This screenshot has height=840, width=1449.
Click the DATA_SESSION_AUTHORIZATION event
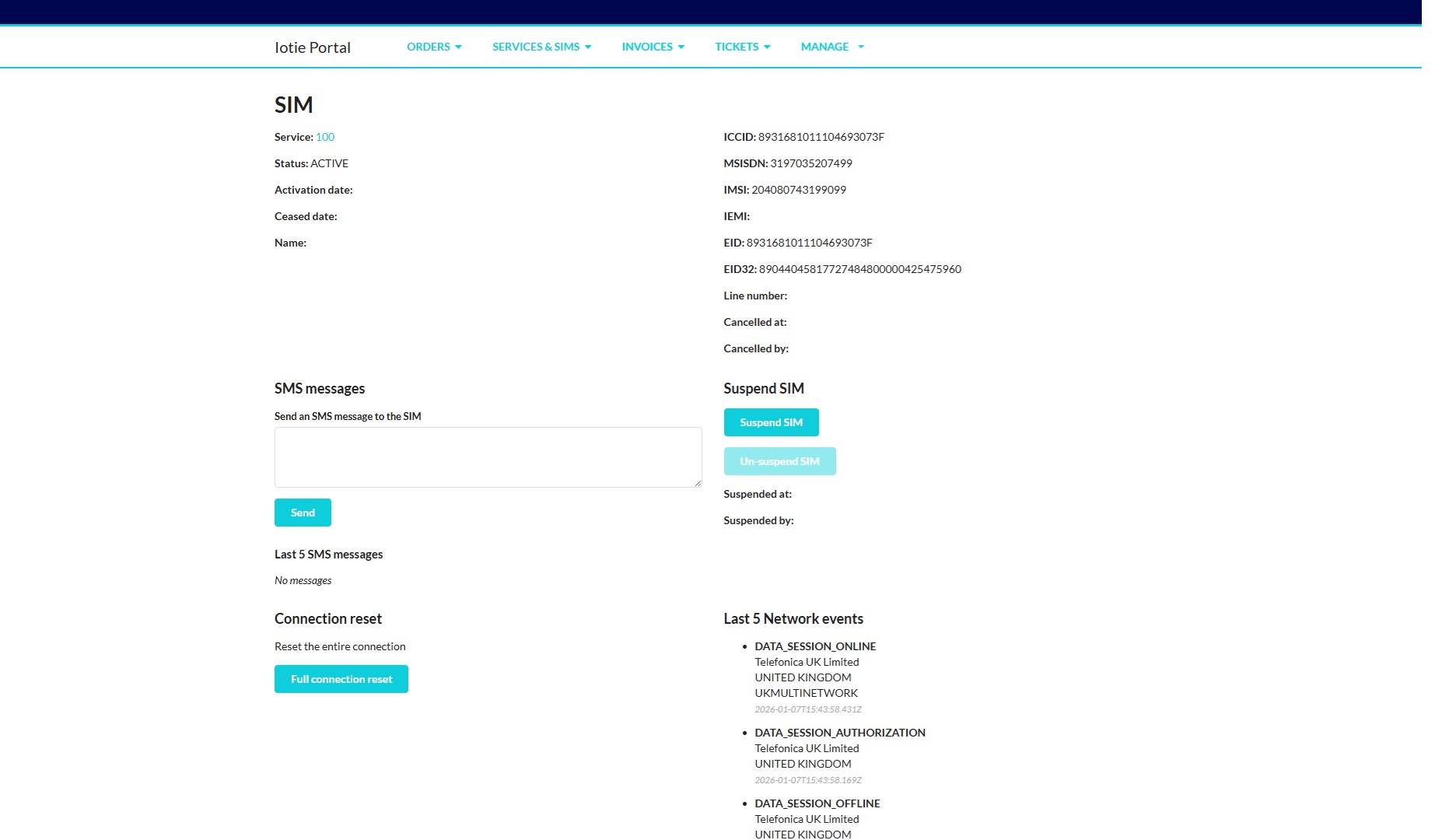point(840,732)
